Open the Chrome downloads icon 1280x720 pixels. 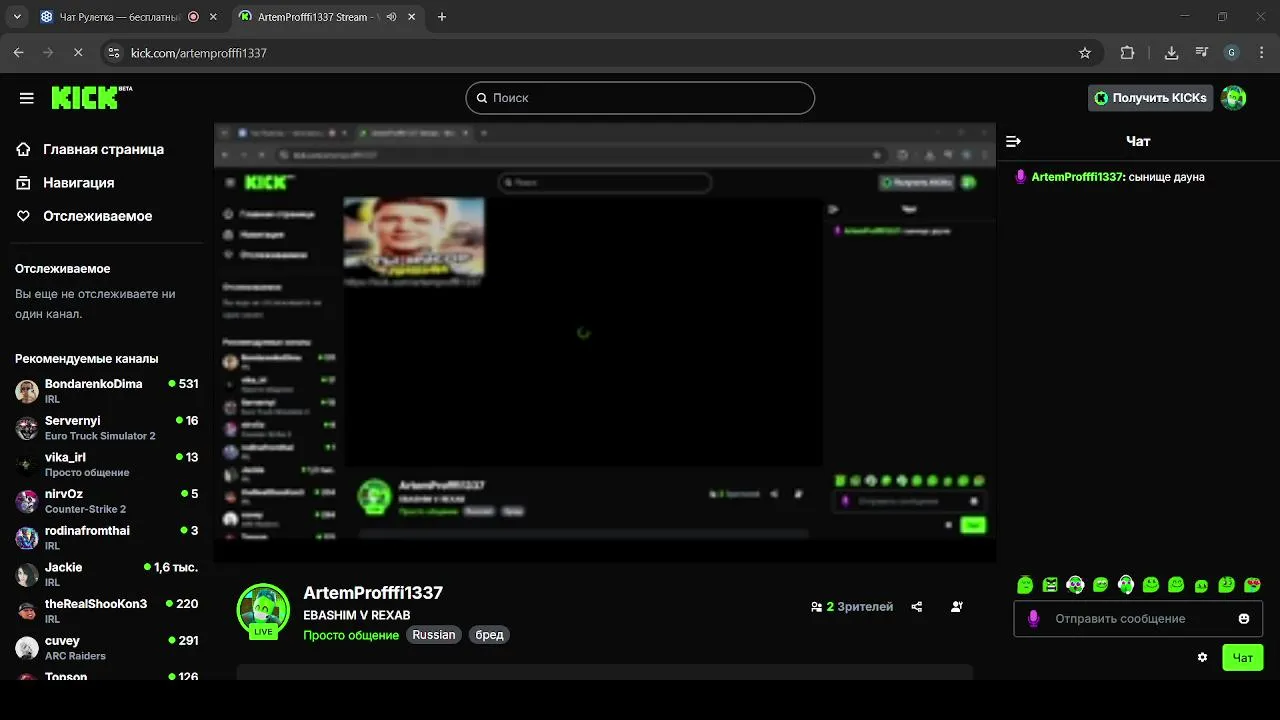pyautogui.click(x=1171, y=53)
